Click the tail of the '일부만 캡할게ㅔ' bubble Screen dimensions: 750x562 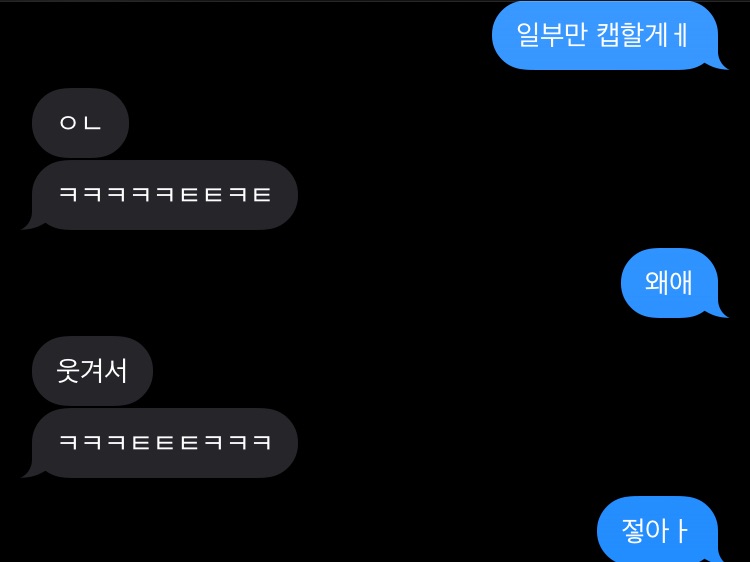click(x=720, y=65)
